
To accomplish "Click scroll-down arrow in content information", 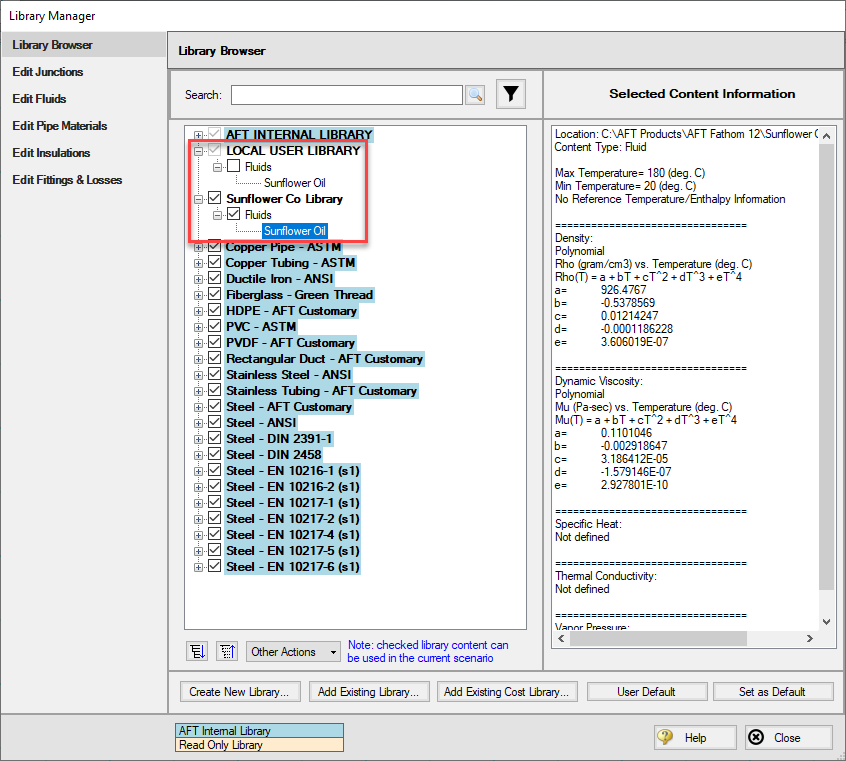I will (x=826, y=622).
